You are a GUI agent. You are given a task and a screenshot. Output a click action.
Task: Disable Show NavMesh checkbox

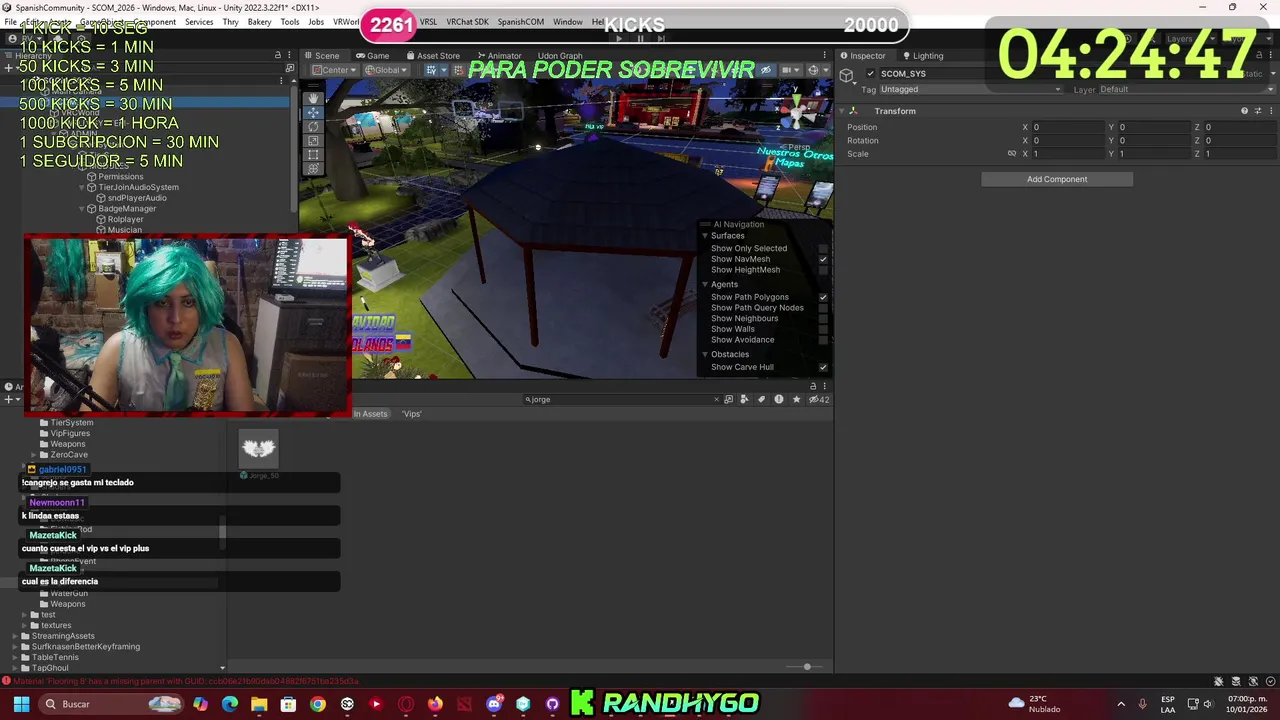823,259
